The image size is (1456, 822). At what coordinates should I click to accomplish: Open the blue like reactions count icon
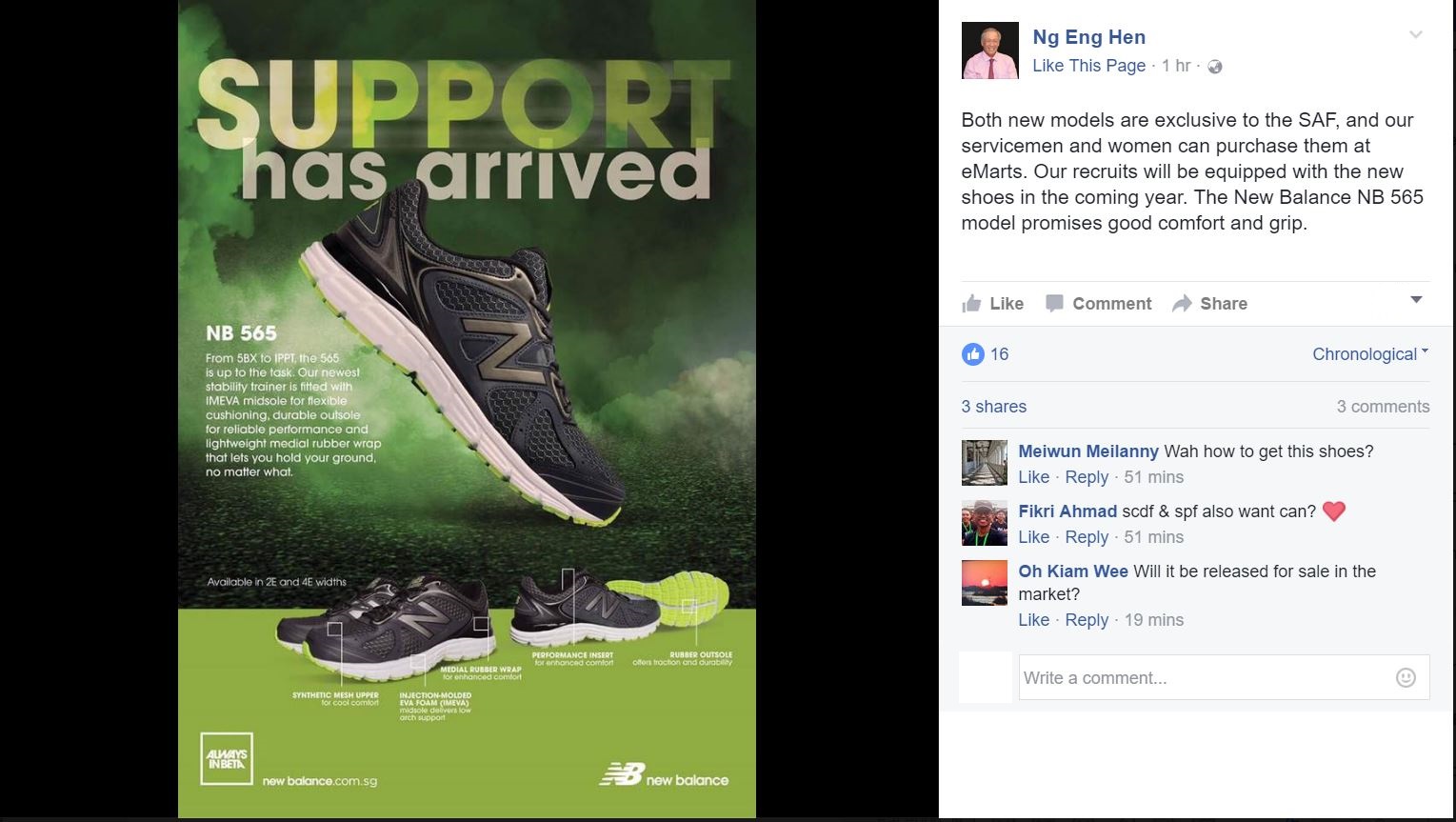pyautogui.click(x=972, y=354)
